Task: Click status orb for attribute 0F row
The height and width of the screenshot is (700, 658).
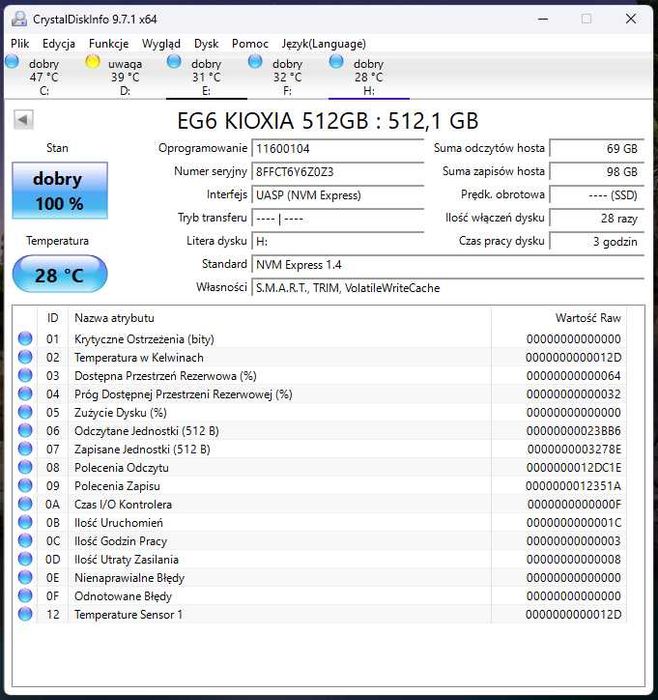Action: point(25,596)
